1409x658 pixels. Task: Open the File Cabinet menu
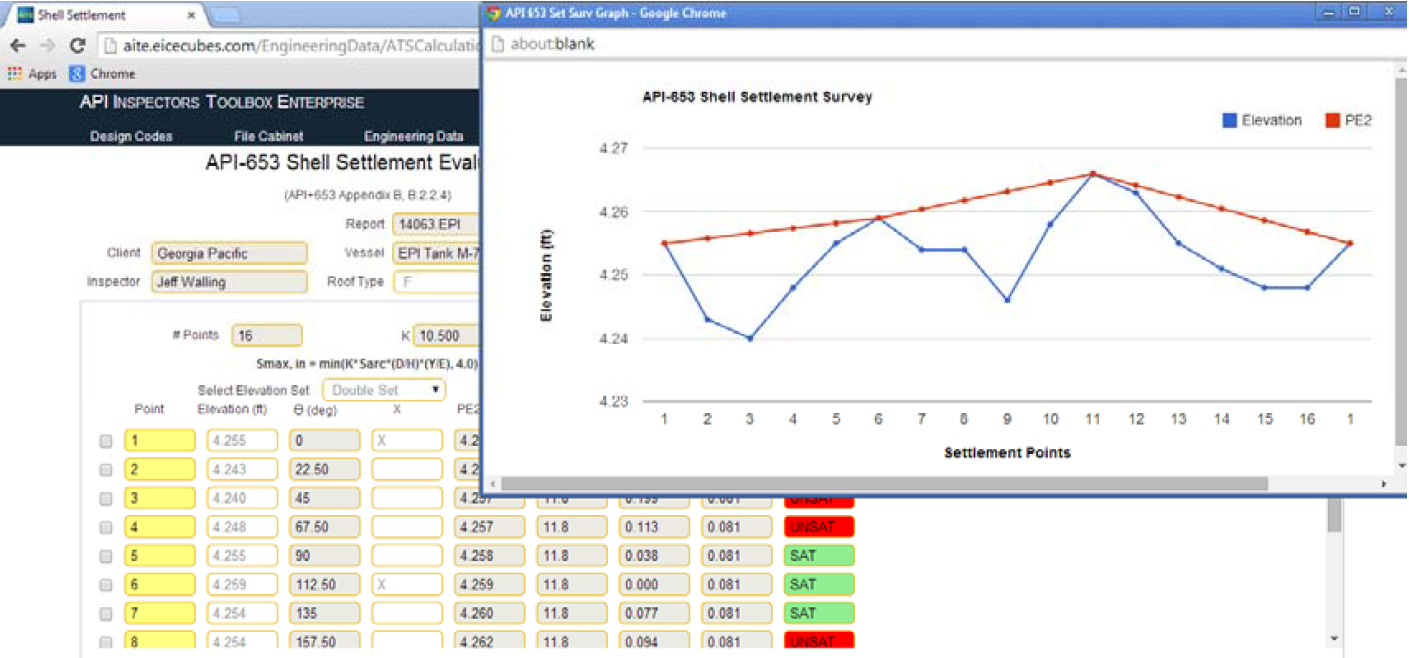pyautogui.click(x=268, y=136)
